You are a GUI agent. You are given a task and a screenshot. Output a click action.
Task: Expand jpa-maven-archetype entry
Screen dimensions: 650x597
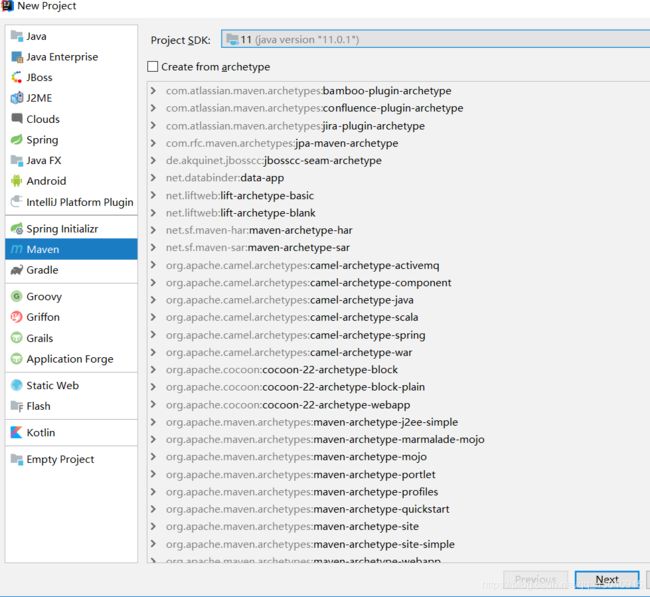(x=153, y=143)
